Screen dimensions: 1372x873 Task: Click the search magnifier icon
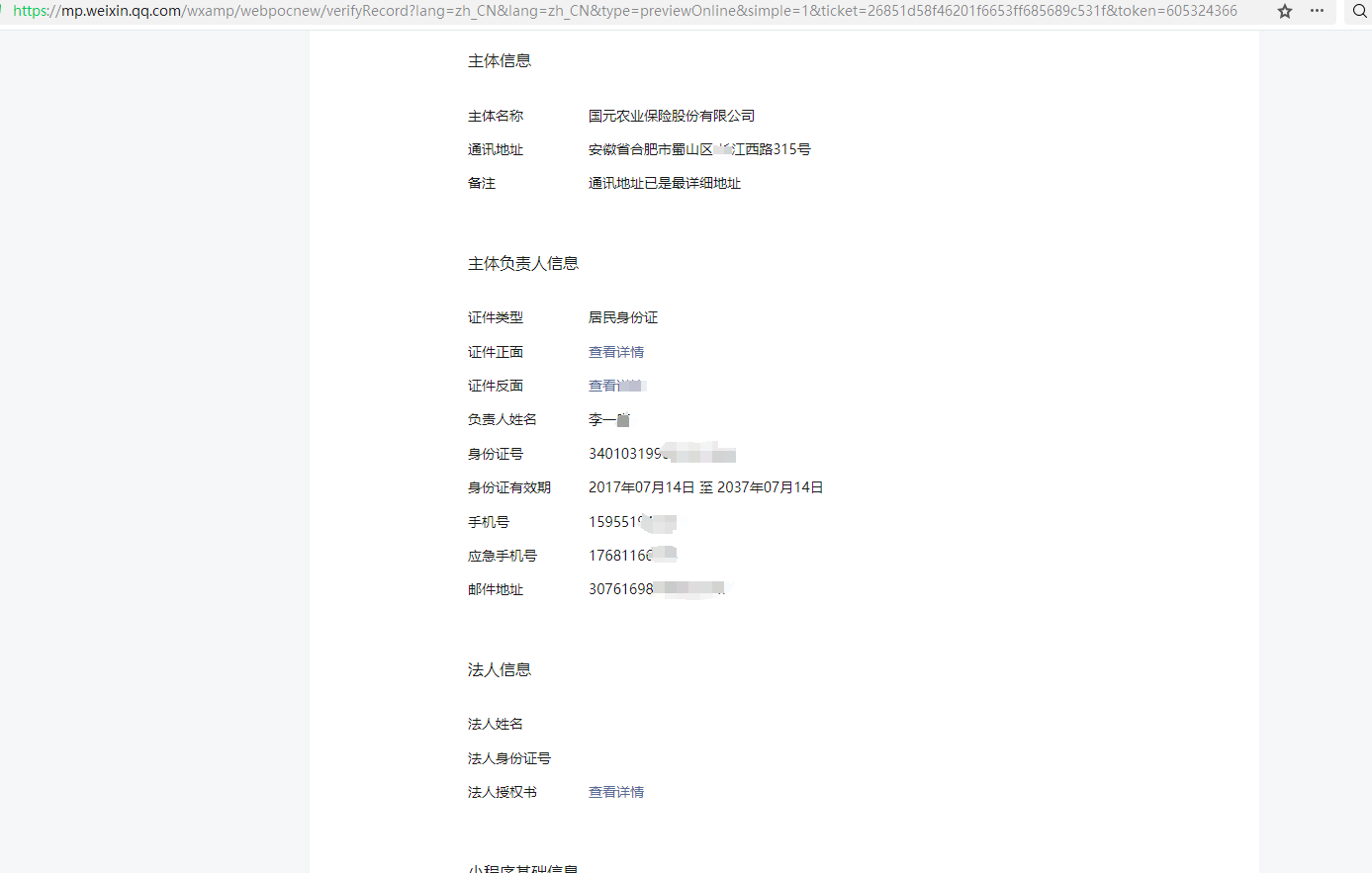1360,11
